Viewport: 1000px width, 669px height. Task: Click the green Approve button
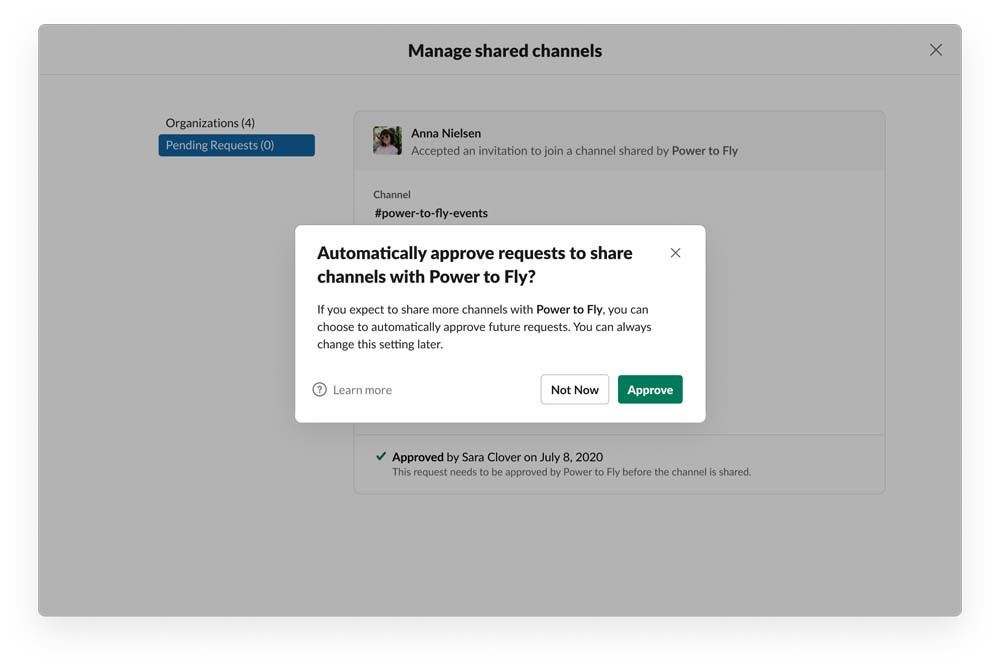[x=650, y=390]
